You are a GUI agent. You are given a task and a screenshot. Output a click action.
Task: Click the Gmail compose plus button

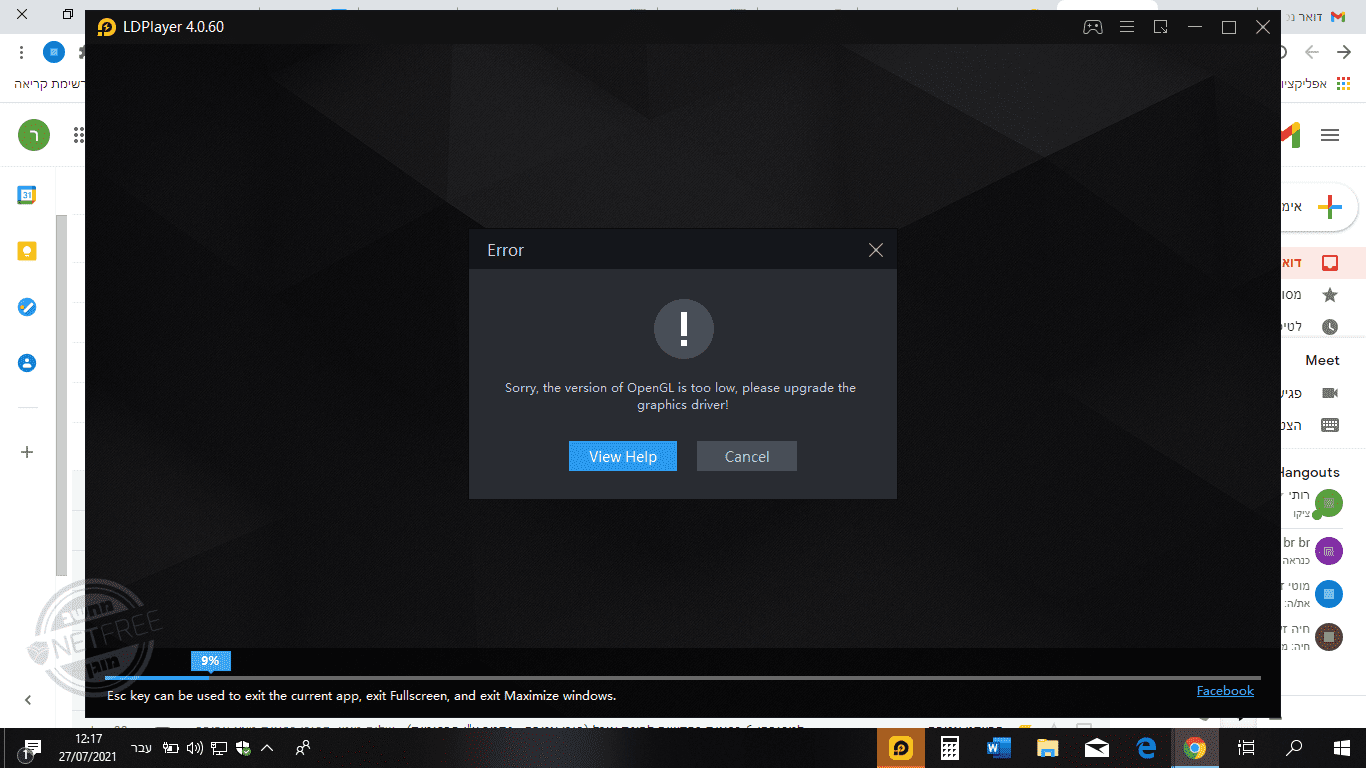[x=1329, y=208]
